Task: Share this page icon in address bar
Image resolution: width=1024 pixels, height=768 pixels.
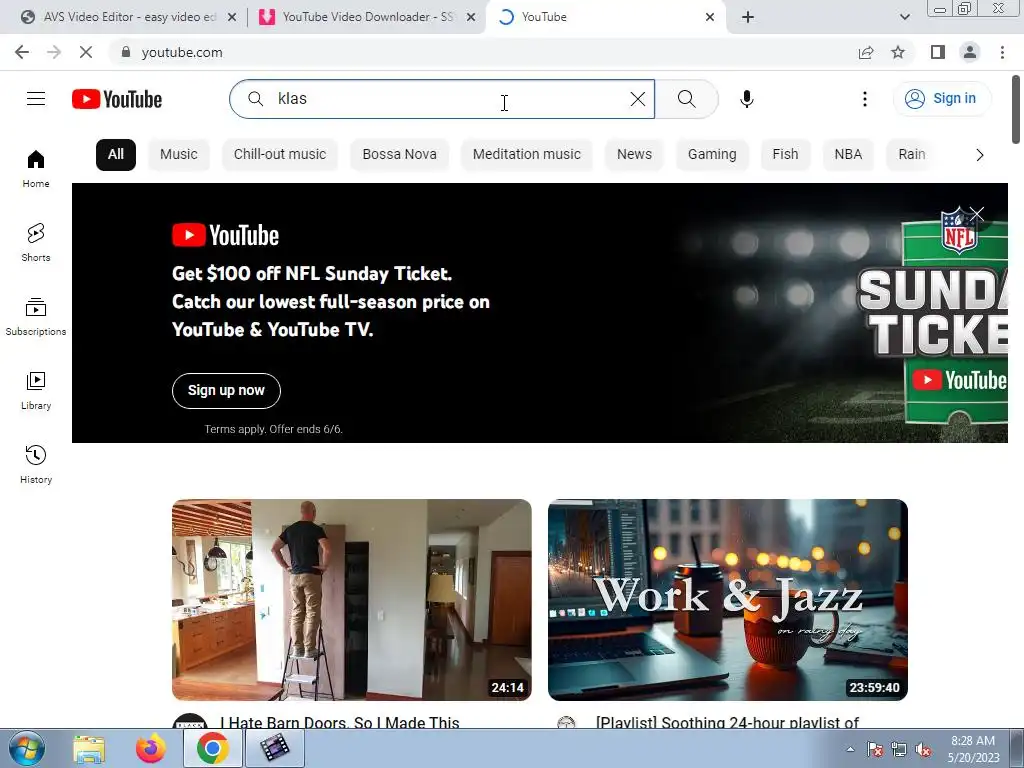Action: pos(866,52)
